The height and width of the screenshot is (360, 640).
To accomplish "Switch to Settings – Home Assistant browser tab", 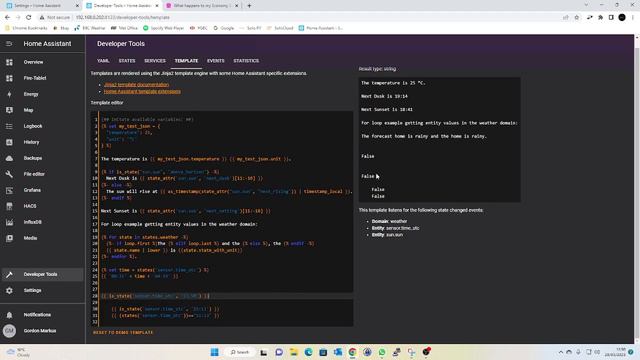I will pos(42,6).
